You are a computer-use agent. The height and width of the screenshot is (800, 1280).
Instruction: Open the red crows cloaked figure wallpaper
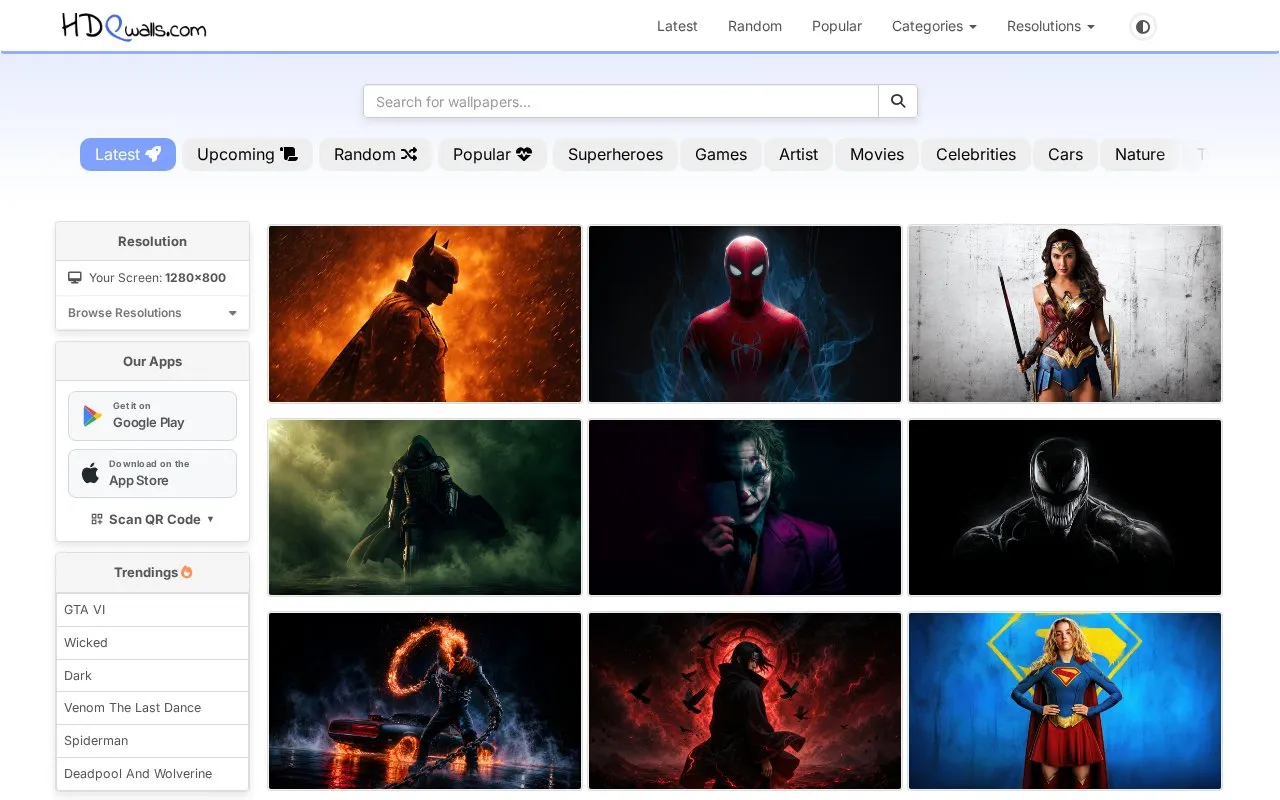745,701
